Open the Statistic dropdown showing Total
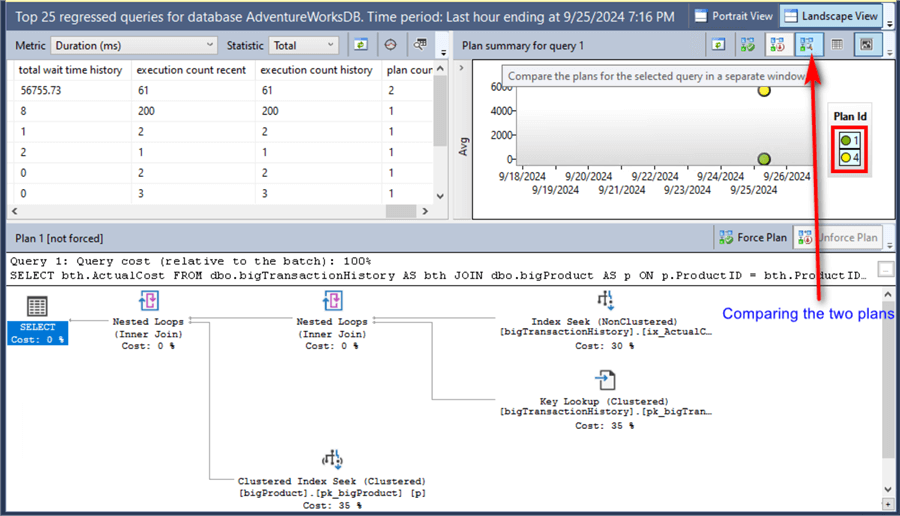 tap(304, 45)
